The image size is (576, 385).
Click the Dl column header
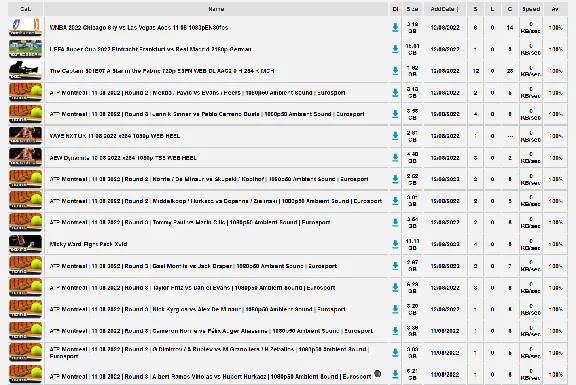pos(395,9)
